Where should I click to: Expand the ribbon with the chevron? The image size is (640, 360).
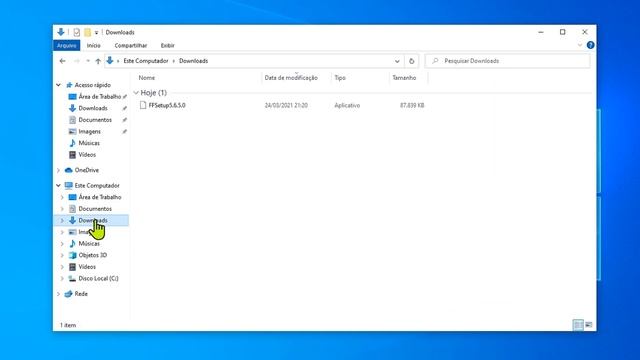(580, 45)
